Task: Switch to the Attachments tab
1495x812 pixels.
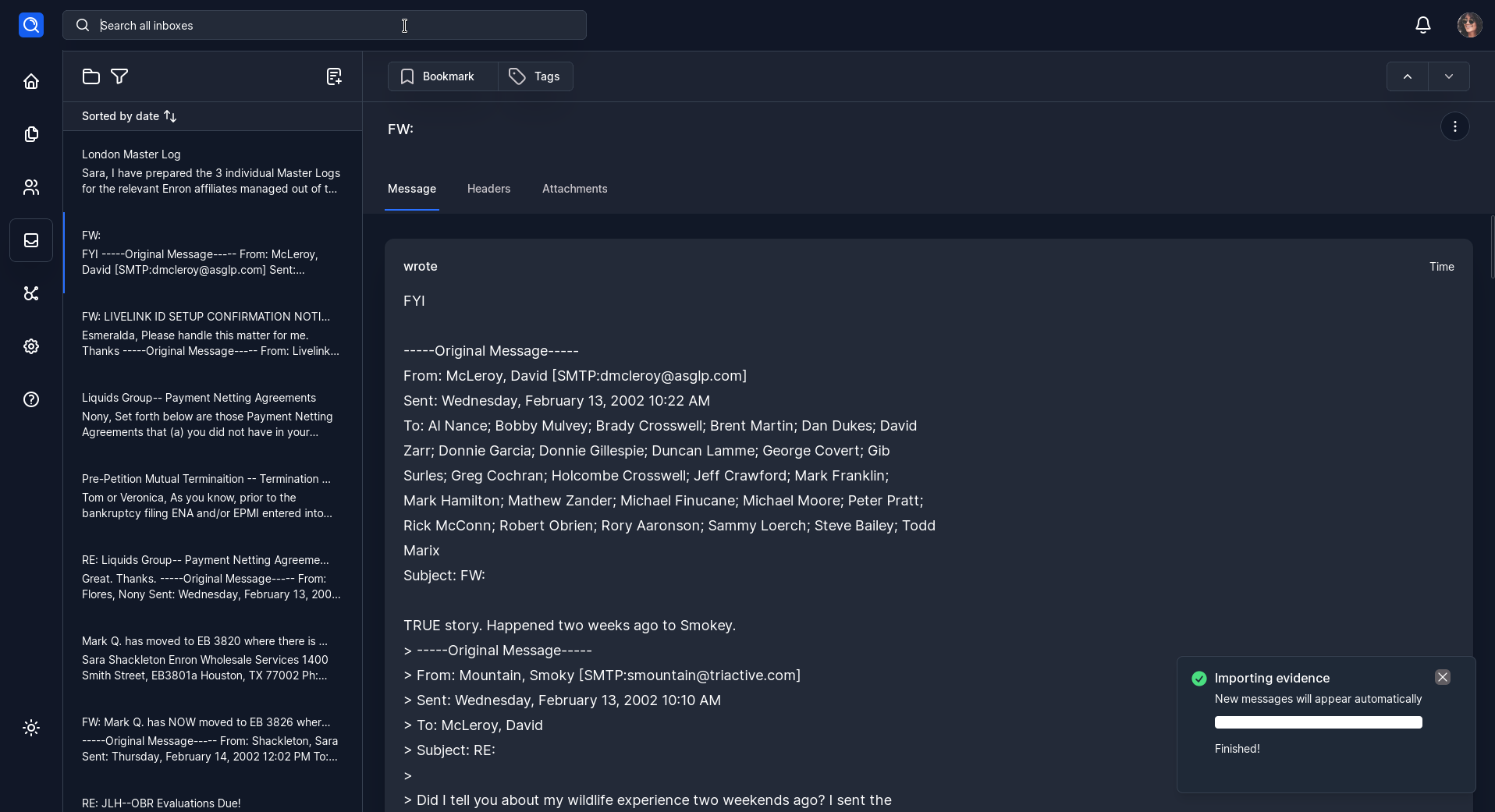Action: (x=574, y=189)
